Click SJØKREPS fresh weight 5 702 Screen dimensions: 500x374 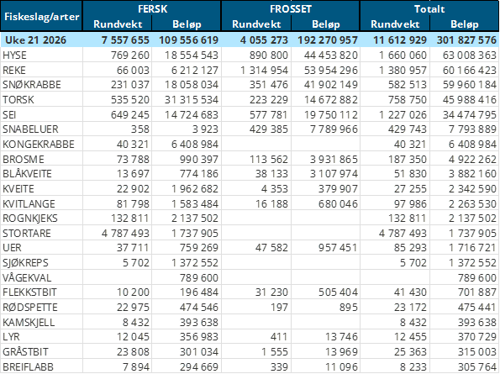coord(136,263)
